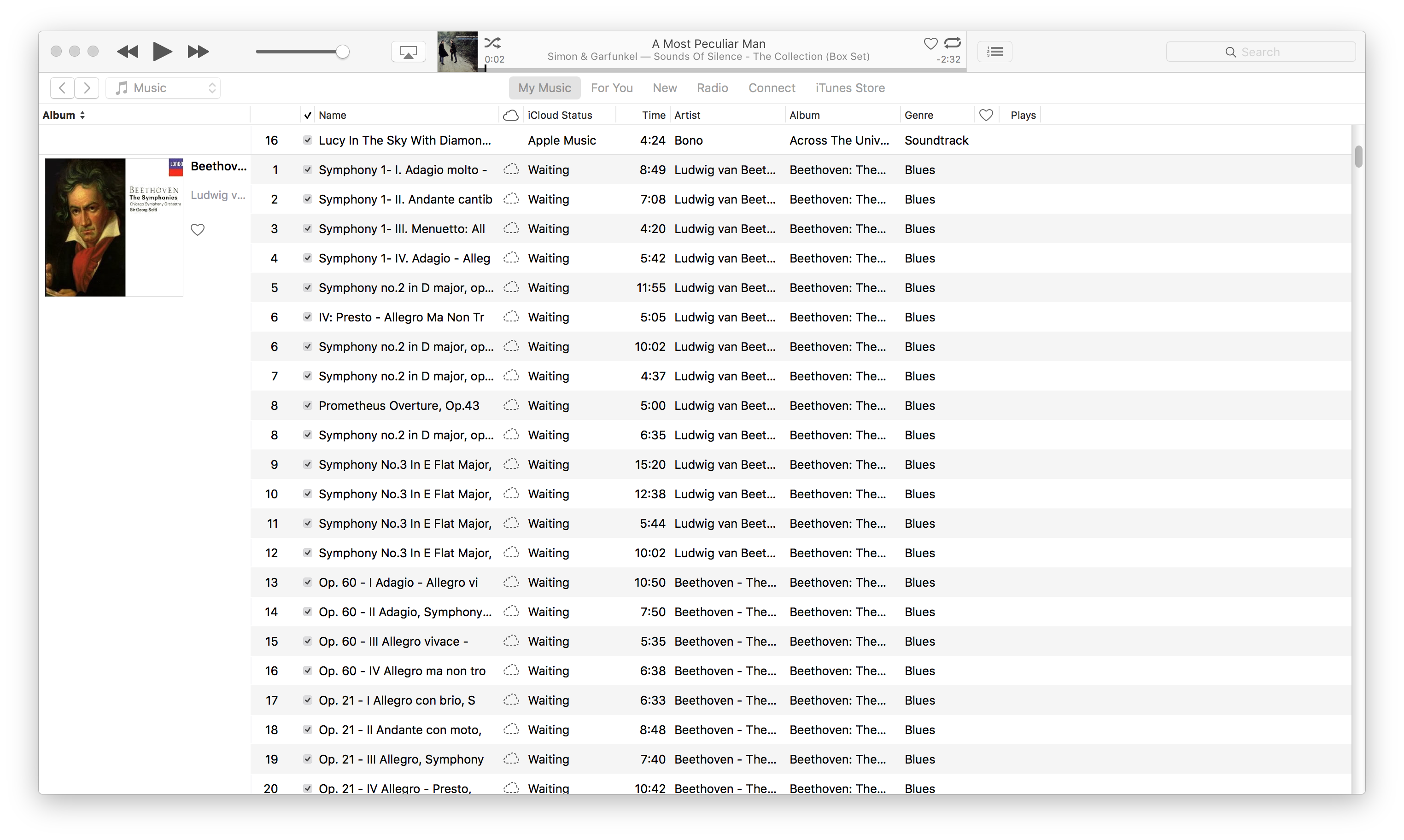This screenshot has width=1404, height=840.
Task: Click the vertical scrollbar thumb
Action: (x=1358, y=156)
